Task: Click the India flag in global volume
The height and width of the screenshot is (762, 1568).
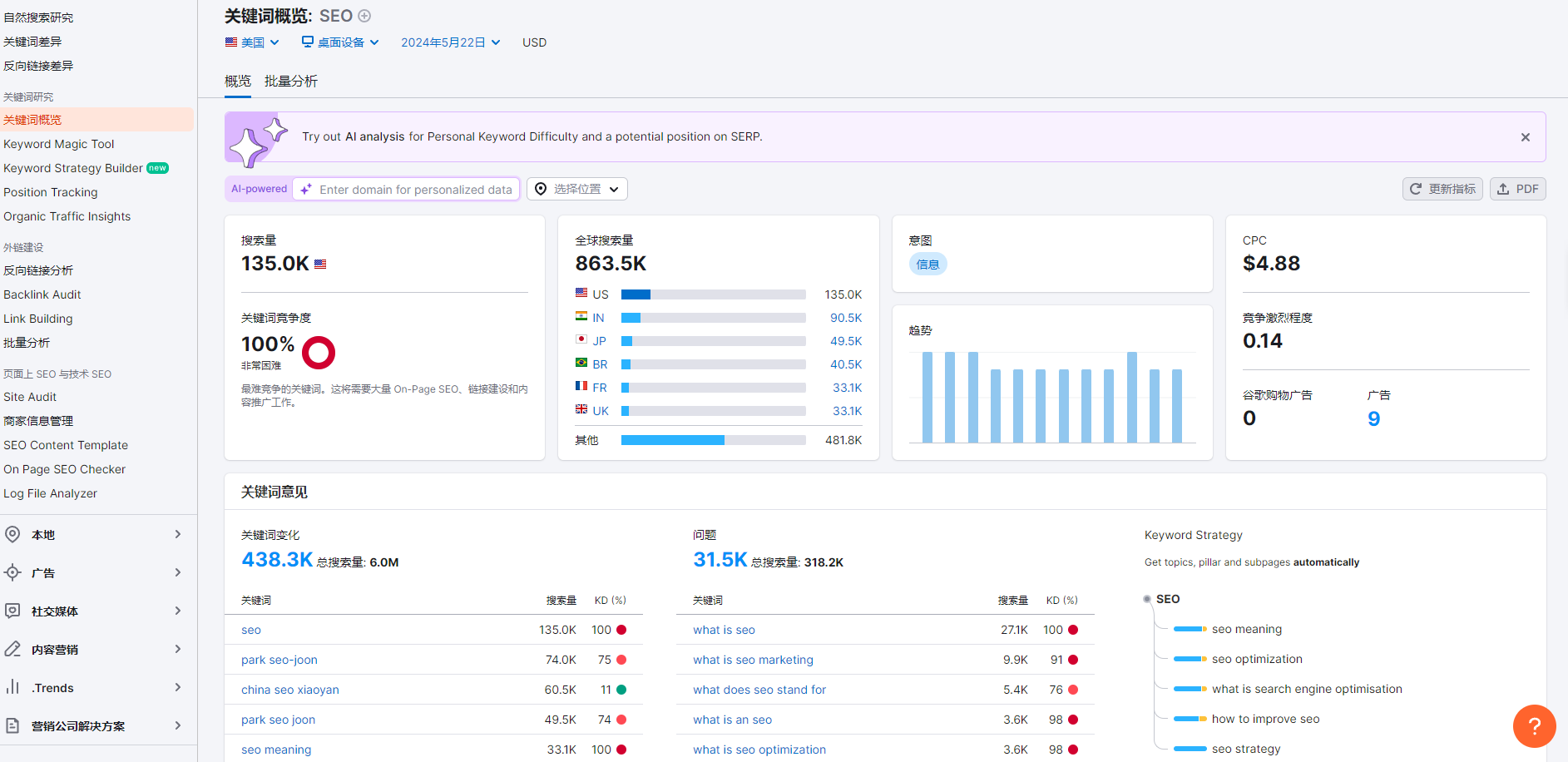Action: click(581, 316)
